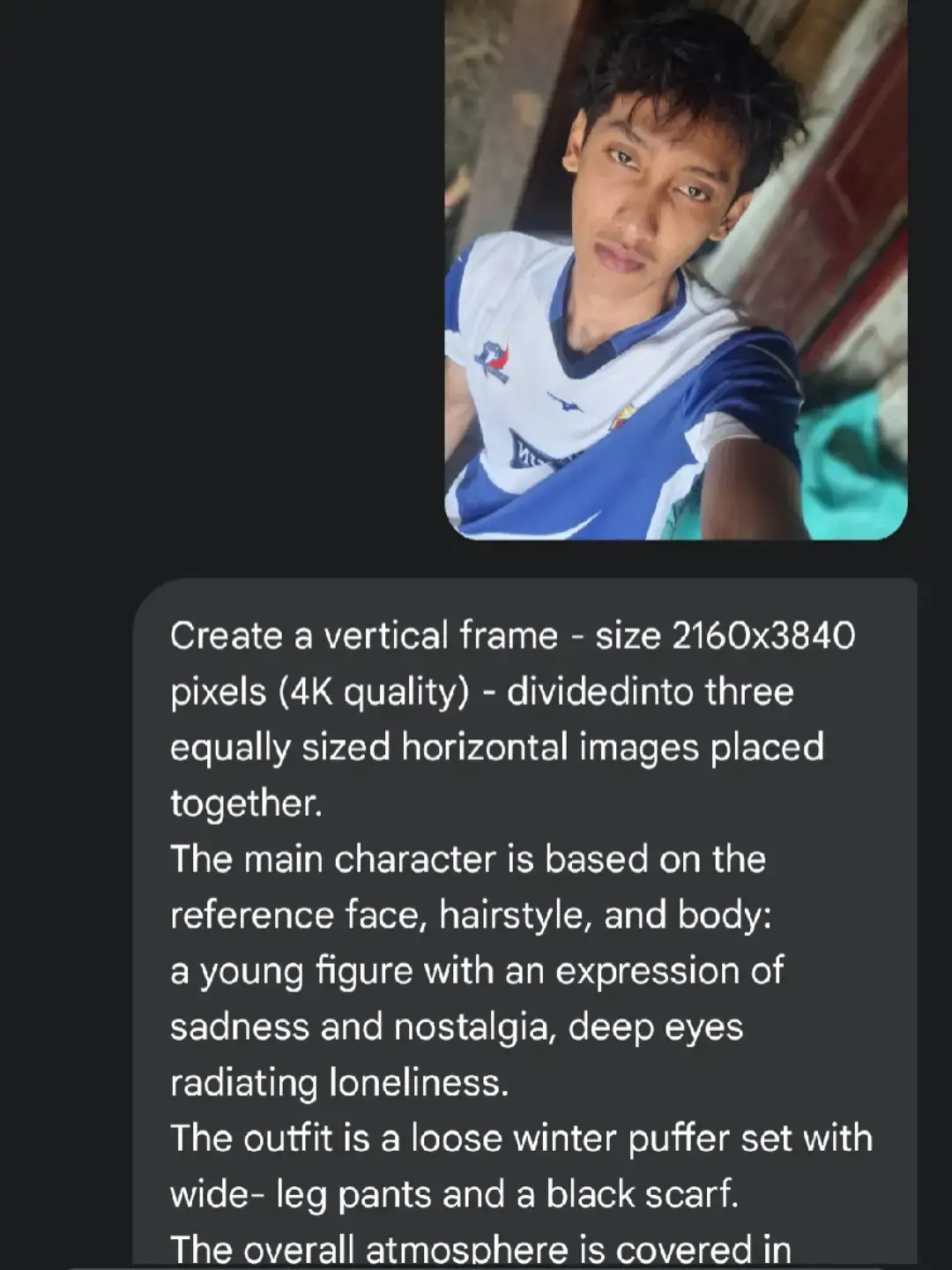Click the line "equally sized horizontal images placed"
Viewport: 952px width, 1270px height.
(x=497, y=748)
